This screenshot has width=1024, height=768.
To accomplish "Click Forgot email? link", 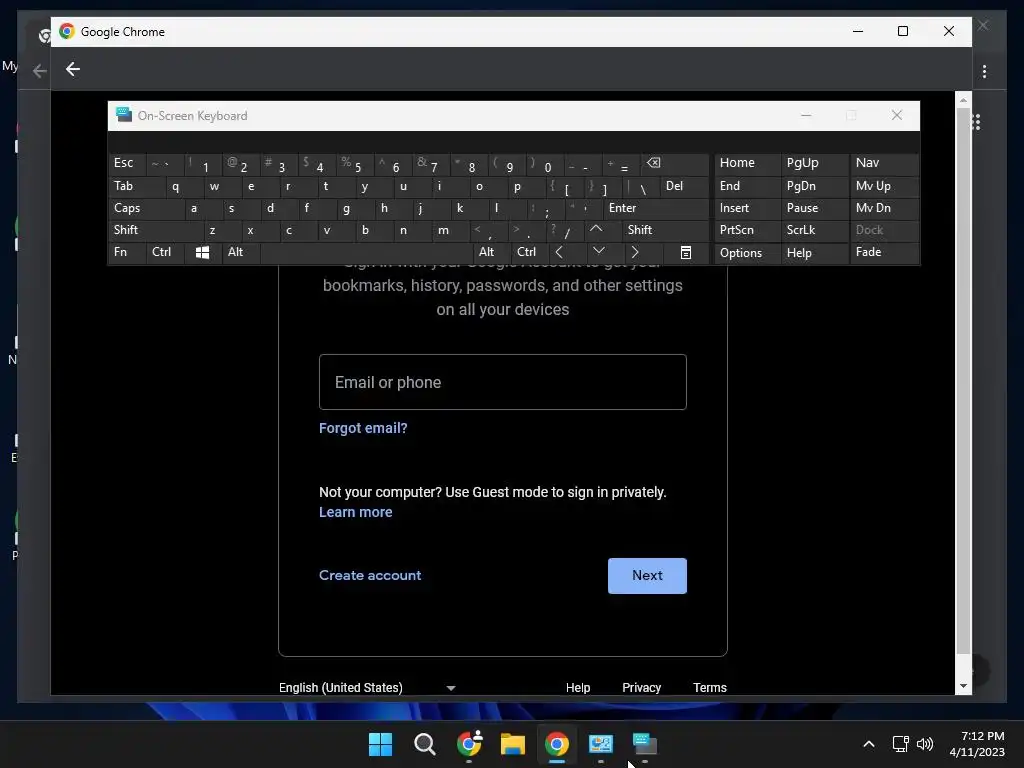I will click(363, 428).
